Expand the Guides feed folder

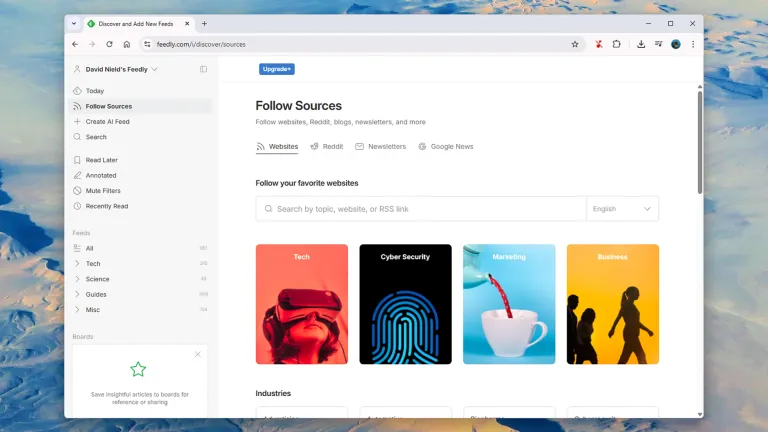(78, 295)
